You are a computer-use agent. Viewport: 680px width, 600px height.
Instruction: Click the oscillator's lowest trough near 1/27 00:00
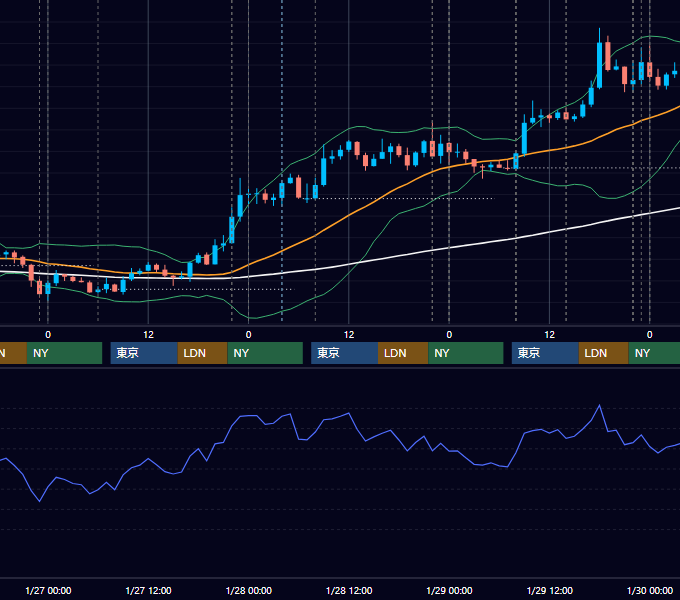pos(40,501)
